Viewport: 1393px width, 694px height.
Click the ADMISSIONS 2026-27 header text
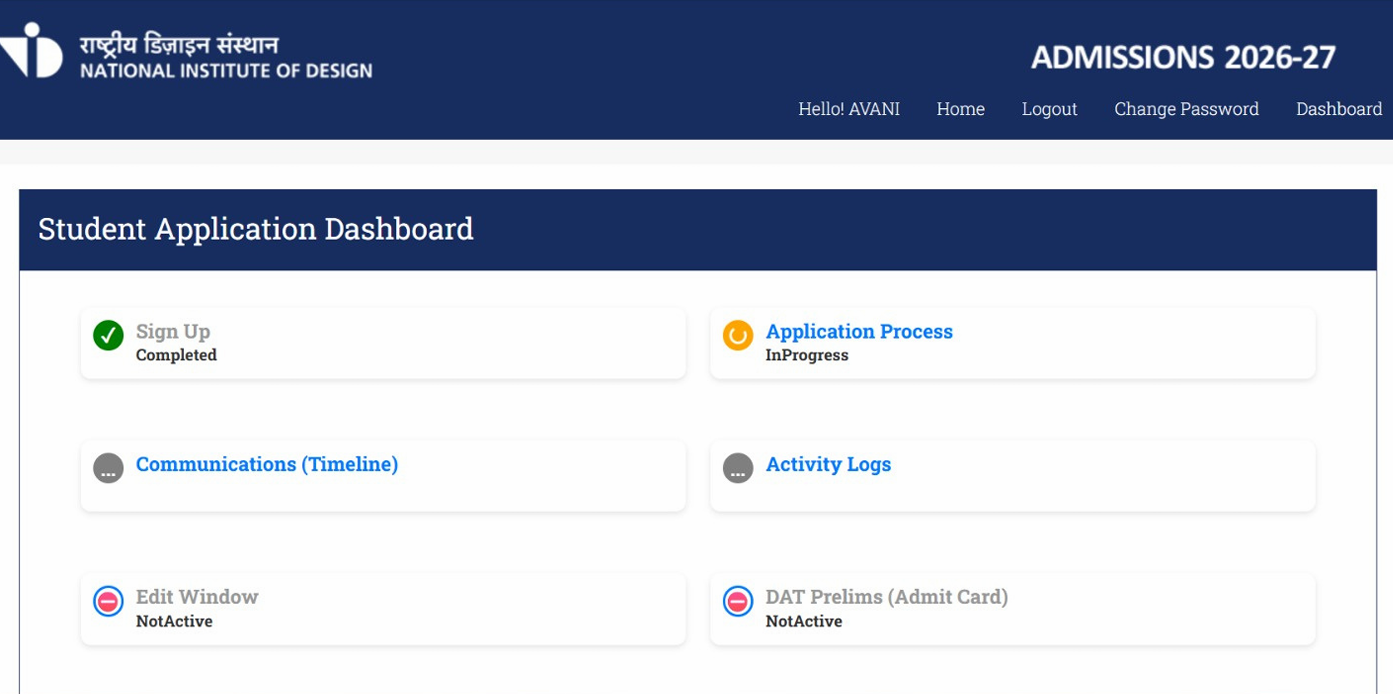[x=1183, y=58]
